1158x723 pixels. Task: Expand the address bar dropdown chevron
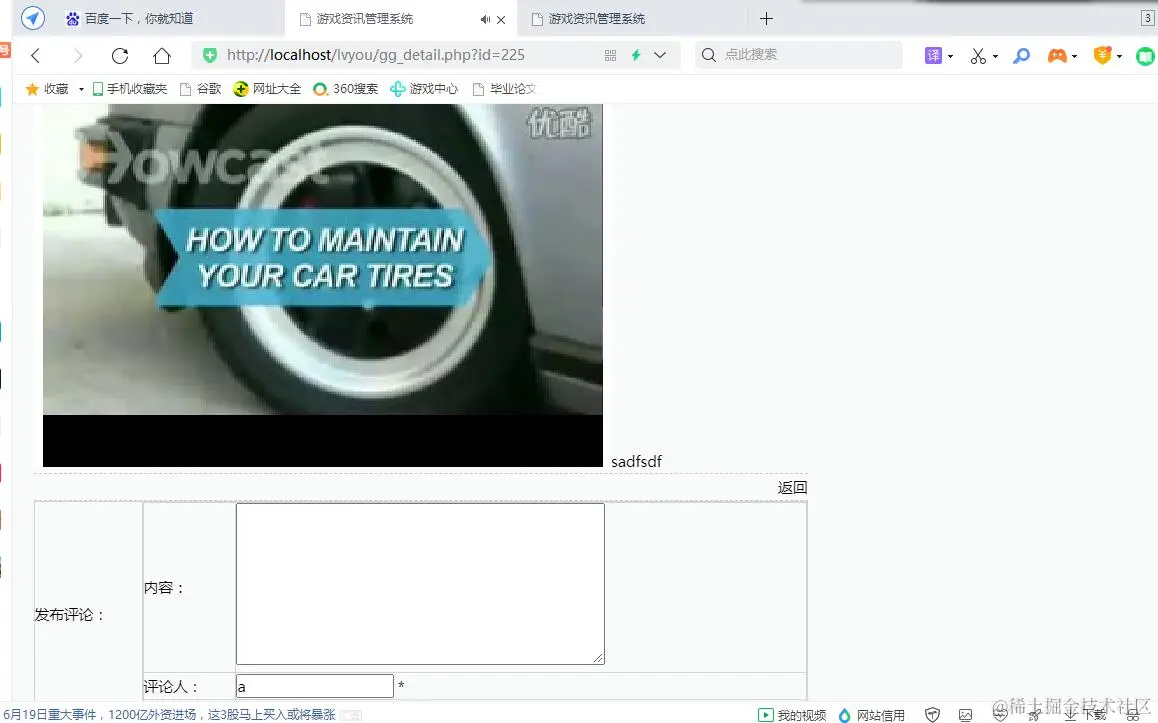coord(660,55)
